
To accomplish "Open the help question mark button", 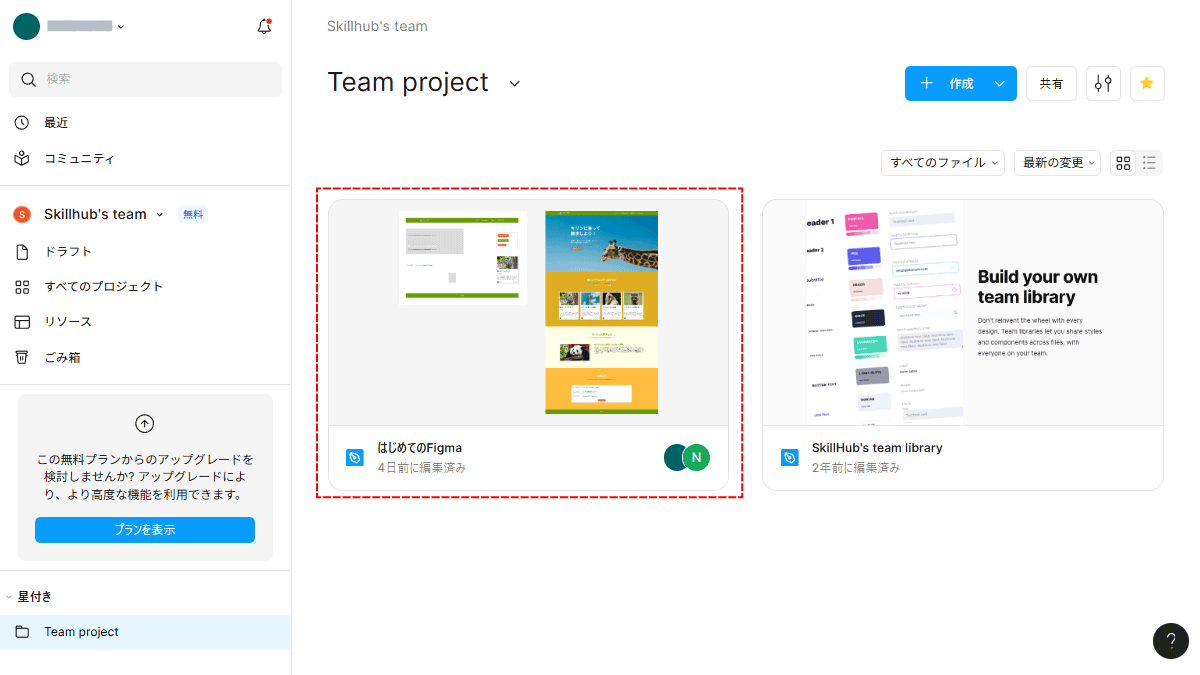I will coord(1170,641).
